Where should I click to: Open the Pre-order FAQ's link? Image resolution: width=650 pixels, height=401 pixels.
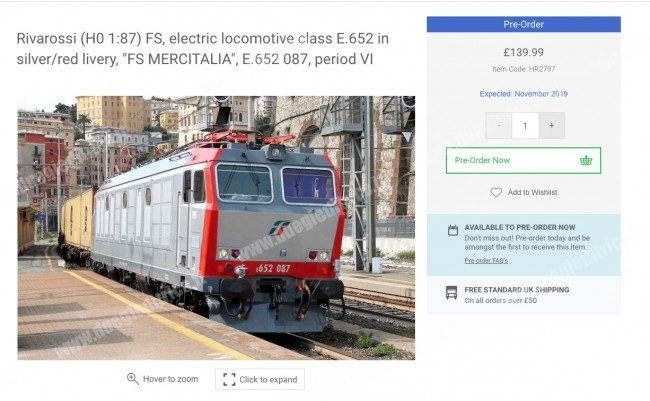(486, 260)
